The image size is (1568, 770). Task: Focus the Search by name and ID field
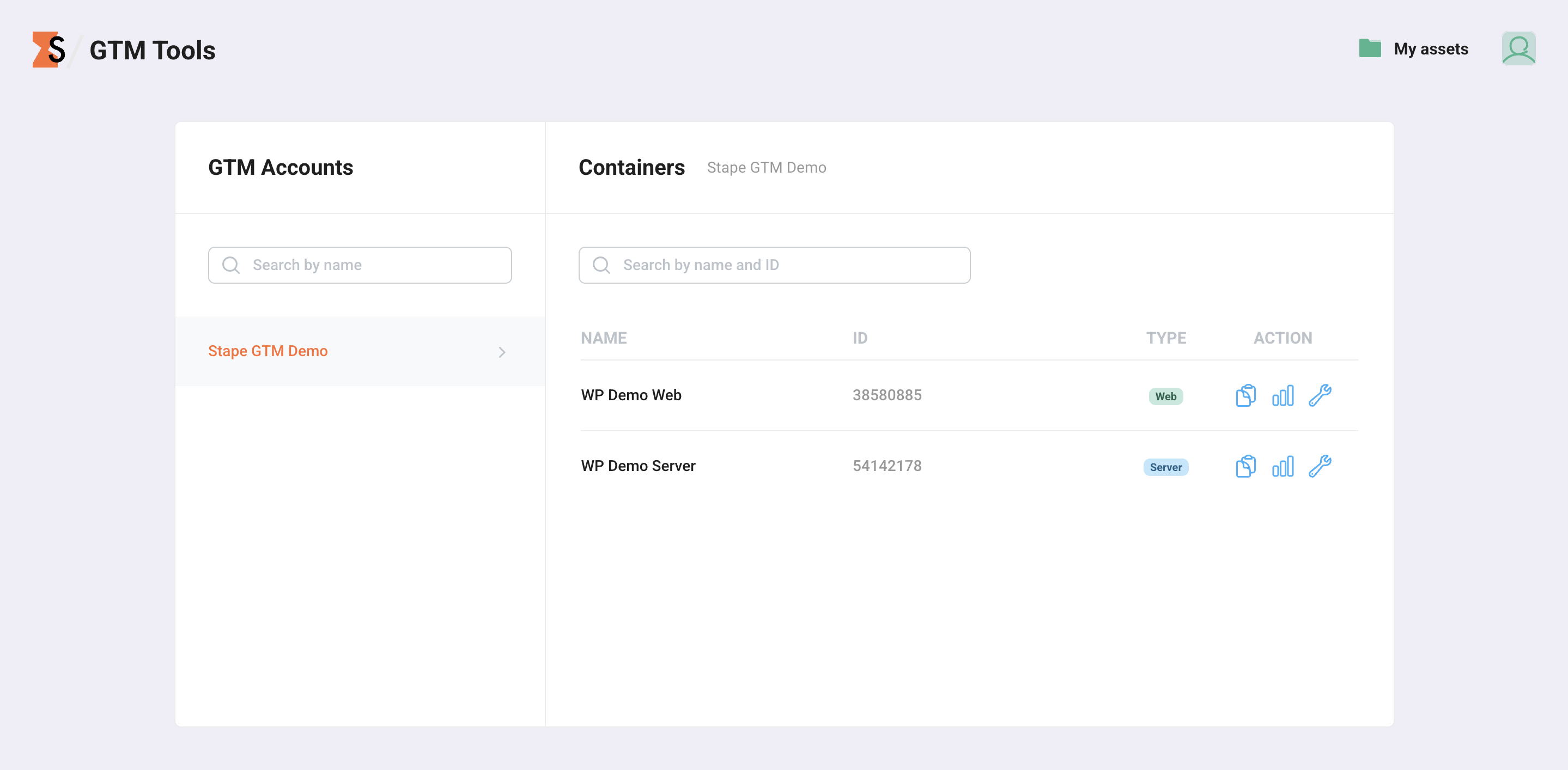[x=774, y=265]
